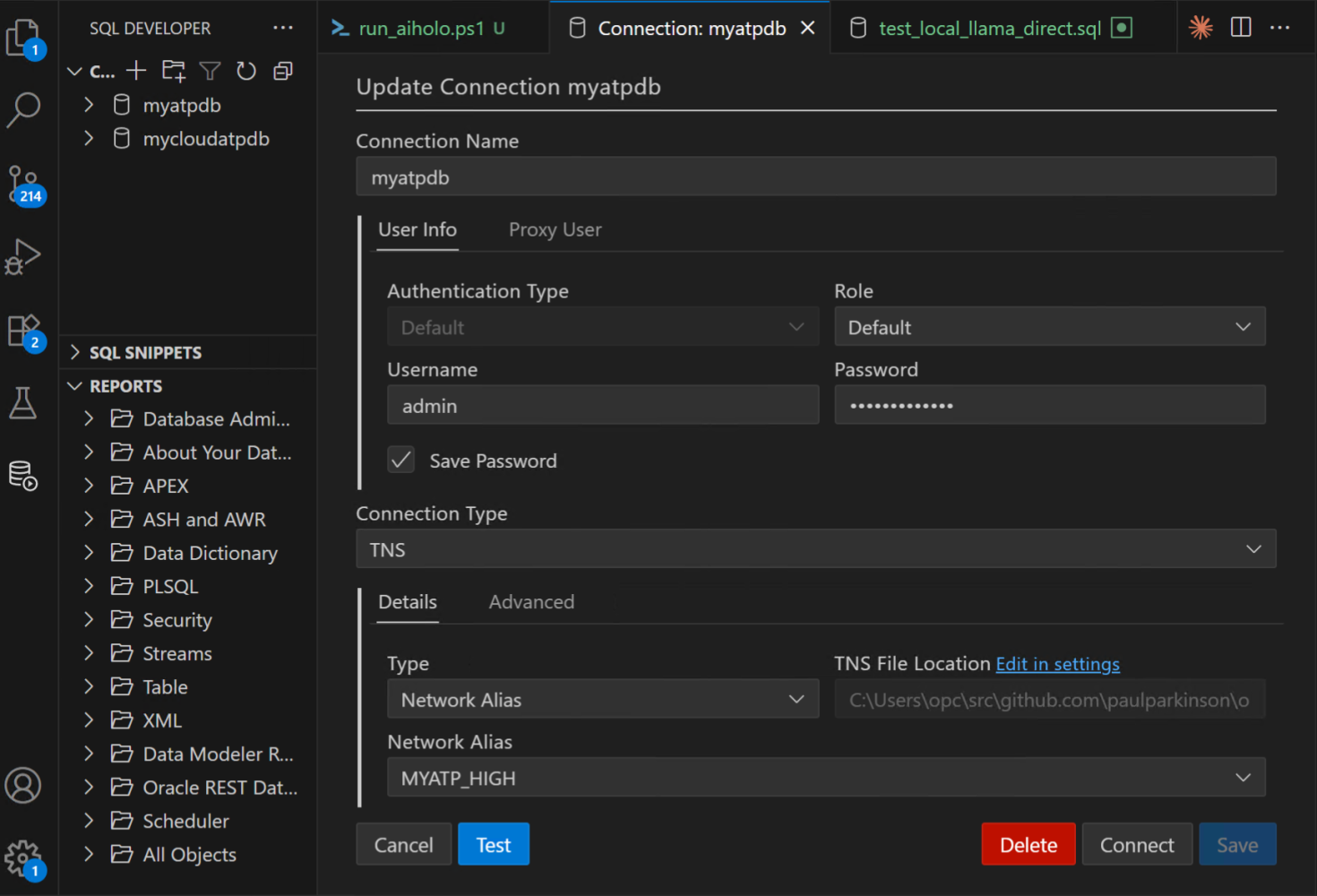Switch to the Proxy User tab
This screenshot has width=1317, height=896.
pos(555,229)
